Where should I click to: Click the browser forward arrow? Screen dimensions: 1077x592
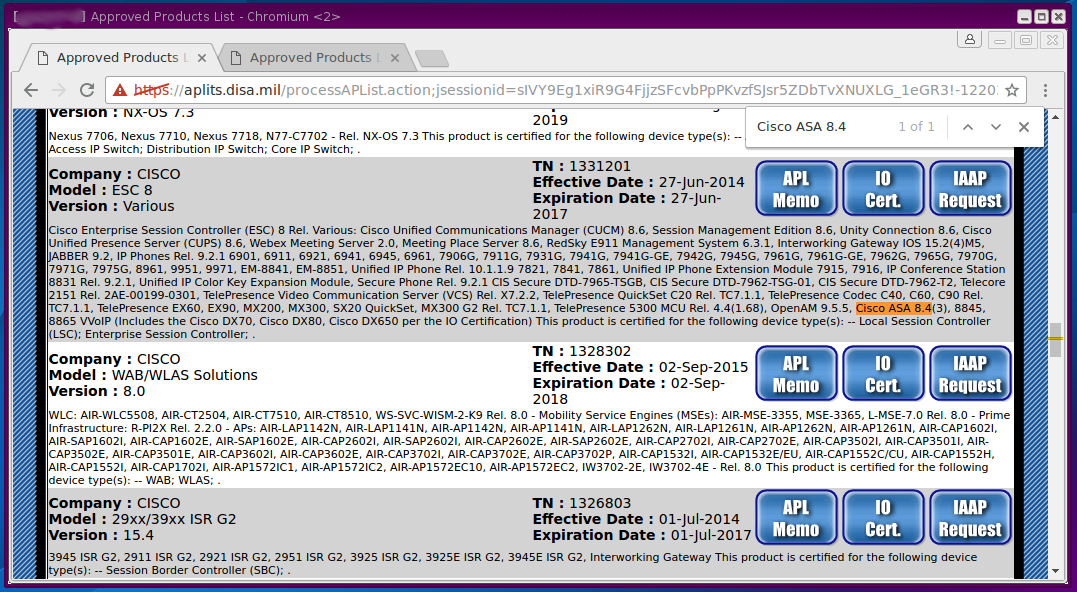point(57,90)
